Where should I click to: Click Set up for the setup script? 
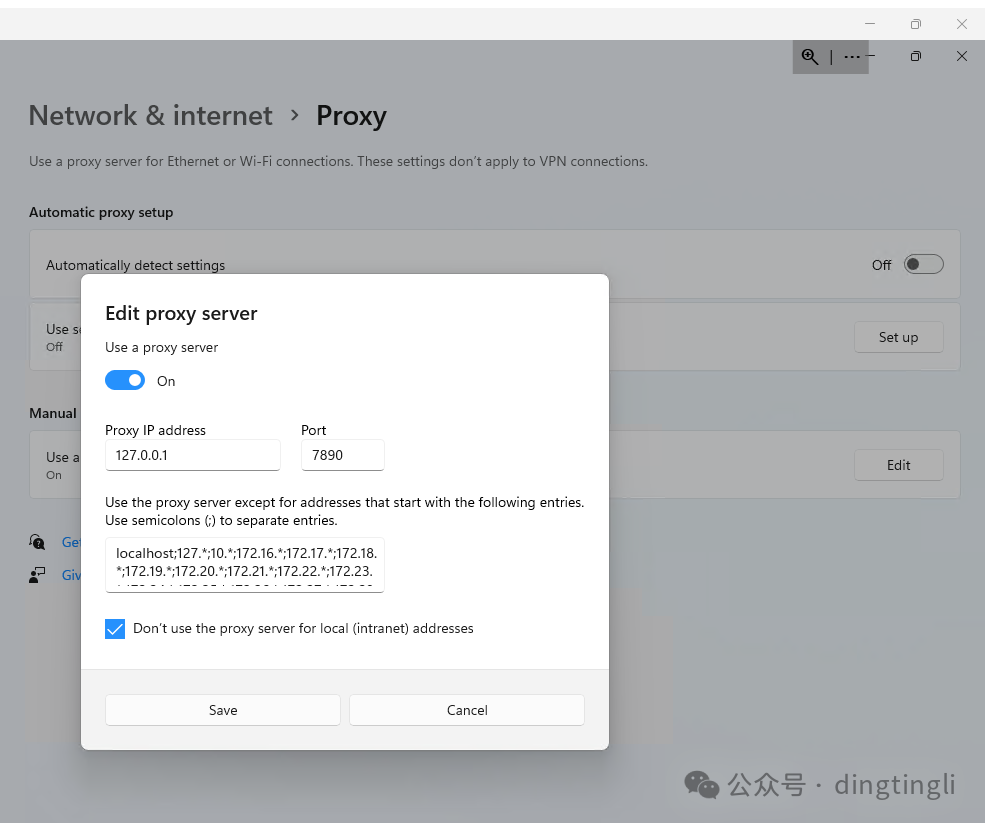tap(897, 337)
